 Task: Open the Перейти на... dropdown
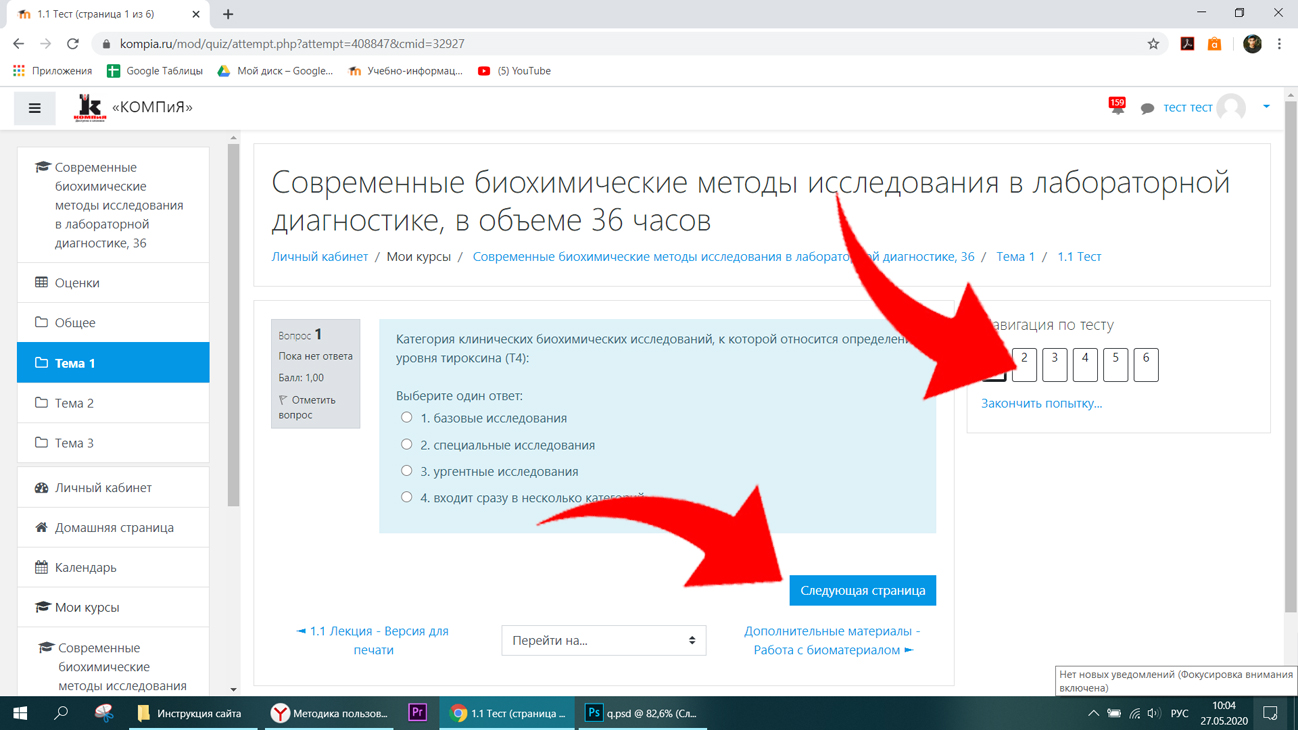604,640
